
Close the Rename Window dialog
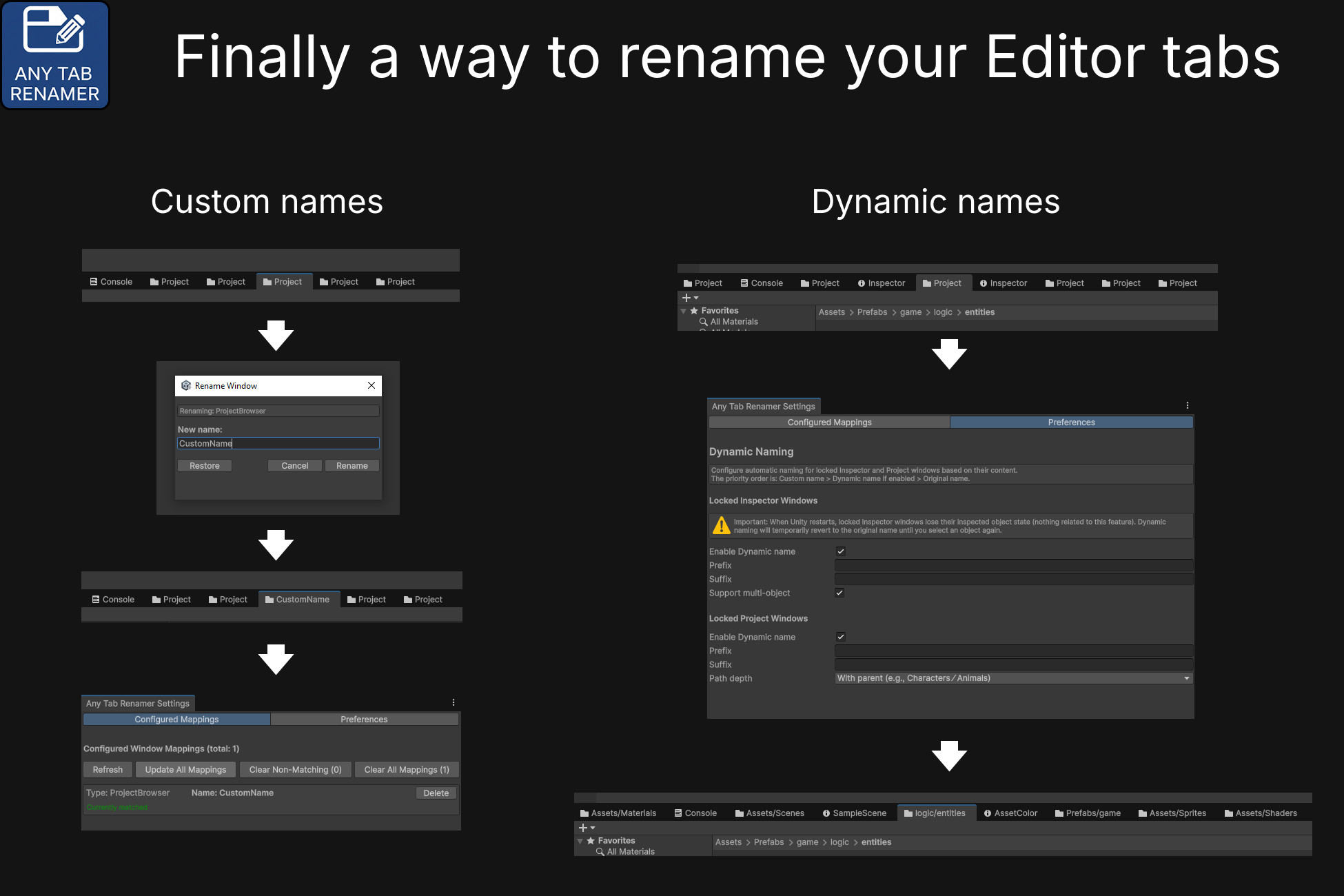[371, 385]
